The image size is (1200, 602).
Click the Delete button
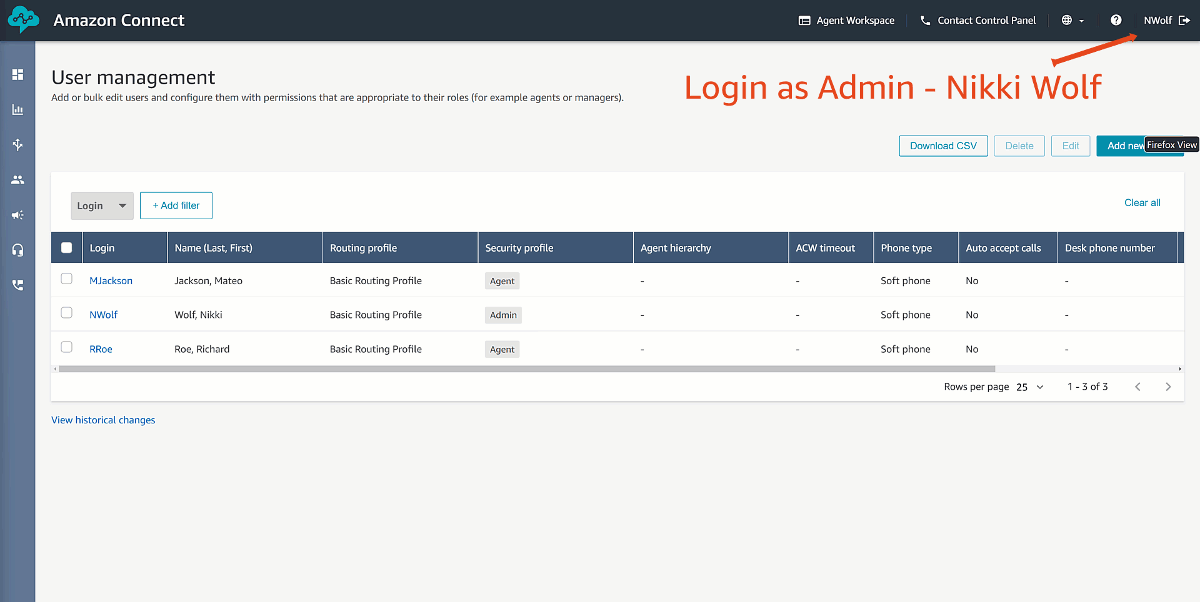pyautogui.click(x=1019, y=146)
